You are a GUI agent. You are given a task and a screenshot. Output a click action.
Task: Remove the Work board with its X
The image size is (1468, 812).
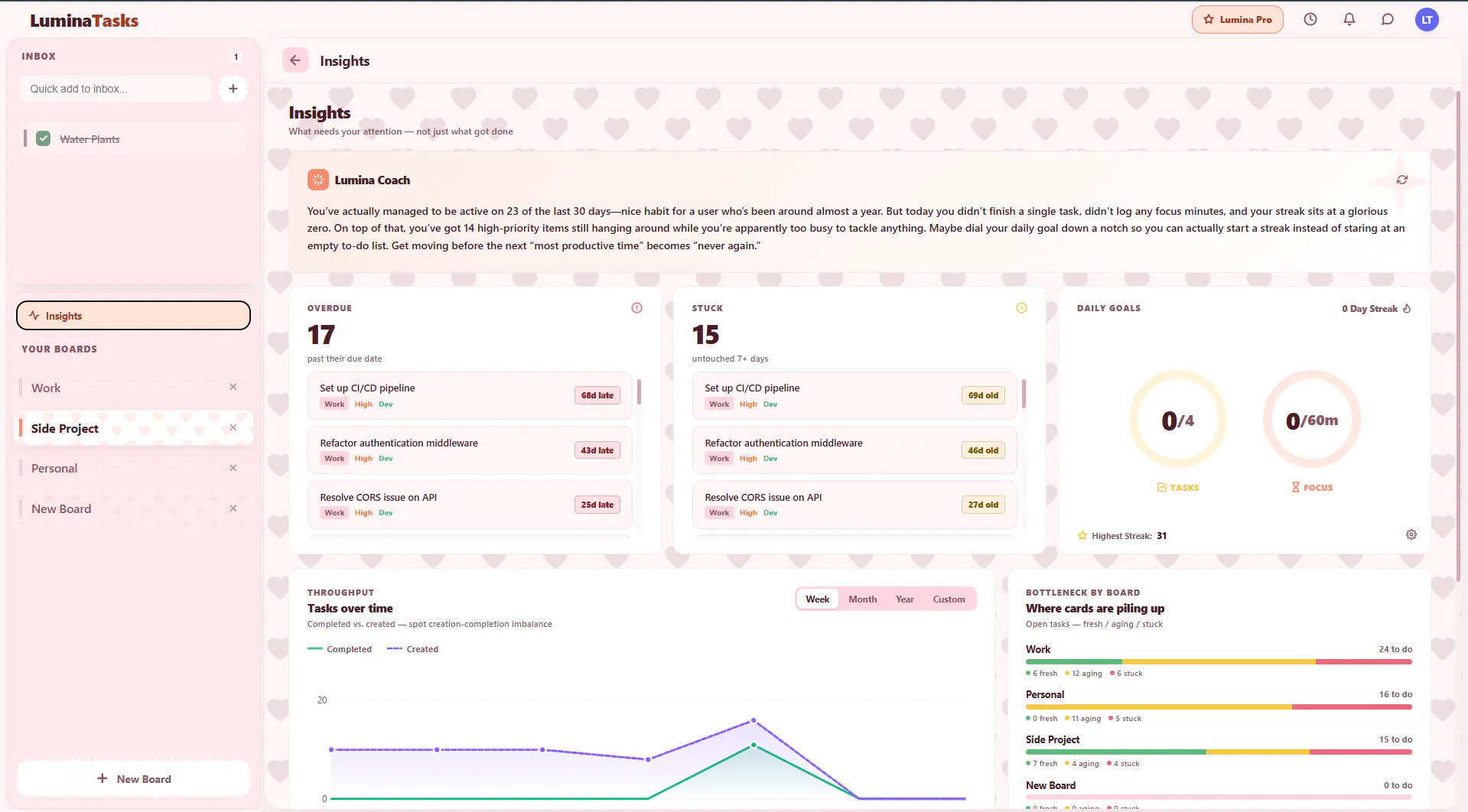[233, 387]
